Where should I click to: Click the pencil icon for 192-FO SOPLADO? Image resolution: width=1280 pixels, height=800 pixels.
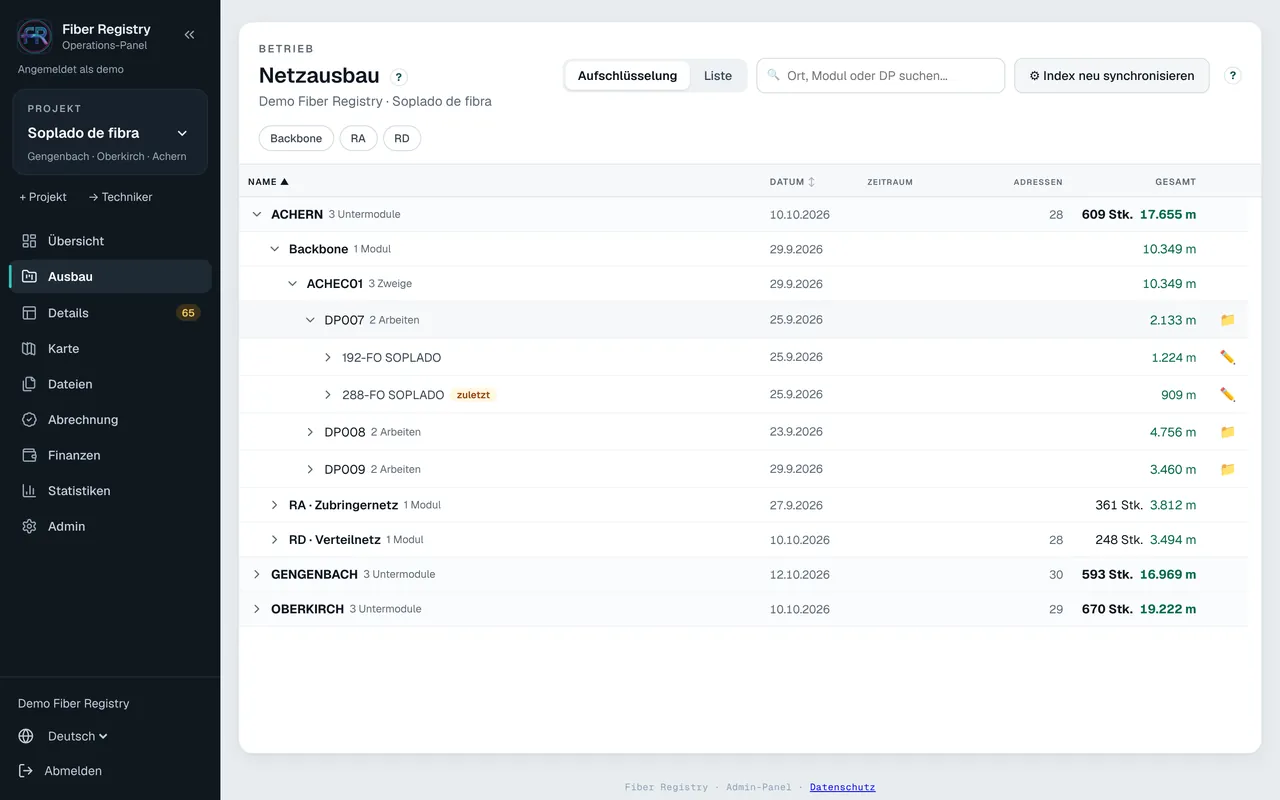1228,357
